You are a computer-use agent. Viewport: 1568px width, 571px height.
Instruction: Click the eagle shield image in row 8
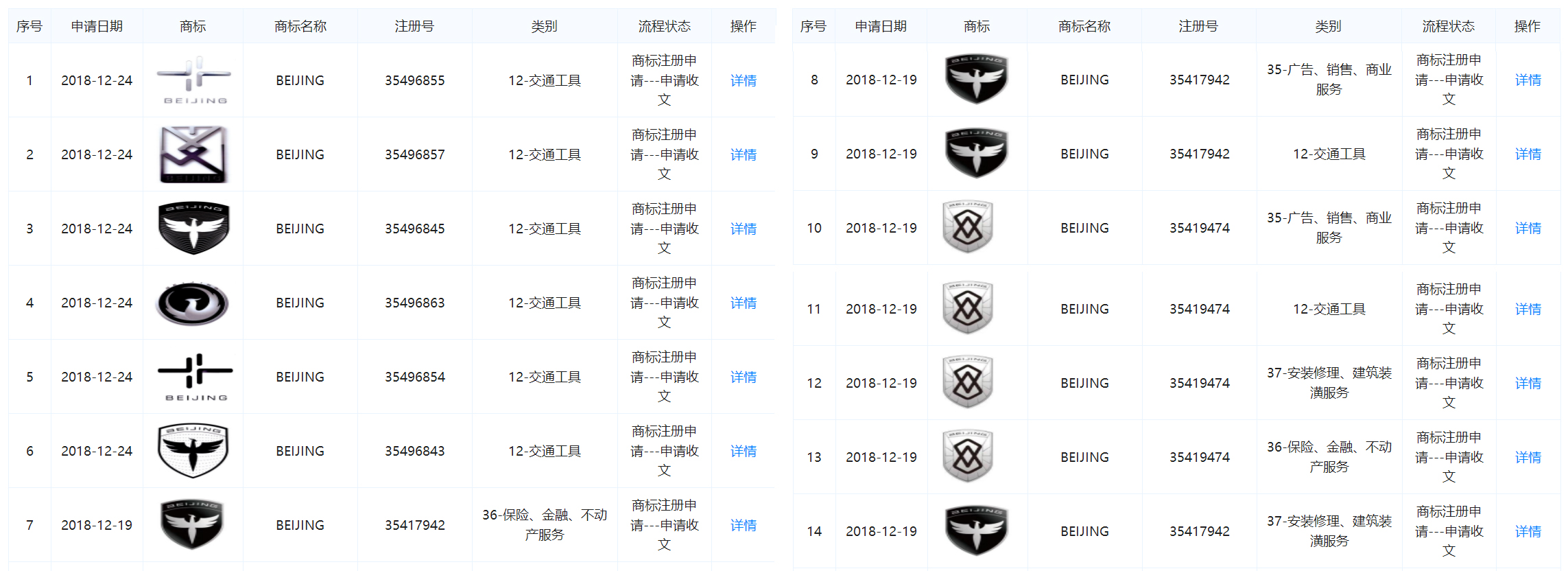[x=976, y=79]
